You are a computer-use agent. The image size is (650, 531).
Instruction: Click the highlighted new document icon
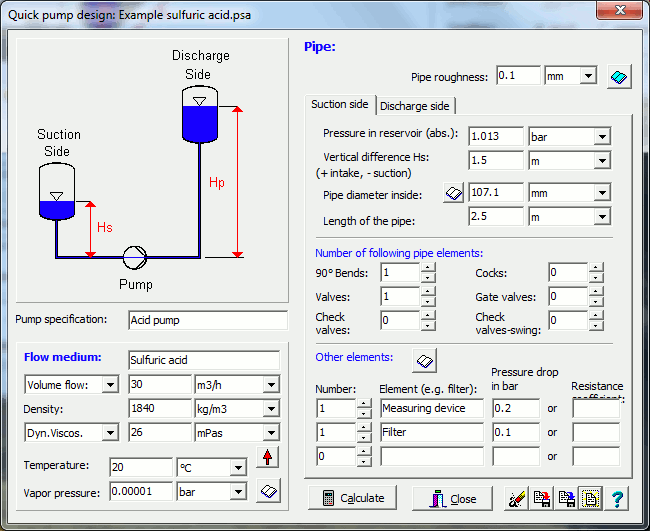click(592, 498)
